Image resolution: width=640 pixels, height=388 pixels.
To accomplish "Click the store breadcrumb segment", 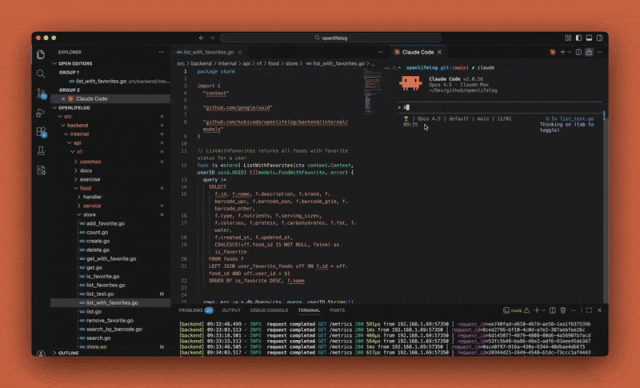I will 291,64.
